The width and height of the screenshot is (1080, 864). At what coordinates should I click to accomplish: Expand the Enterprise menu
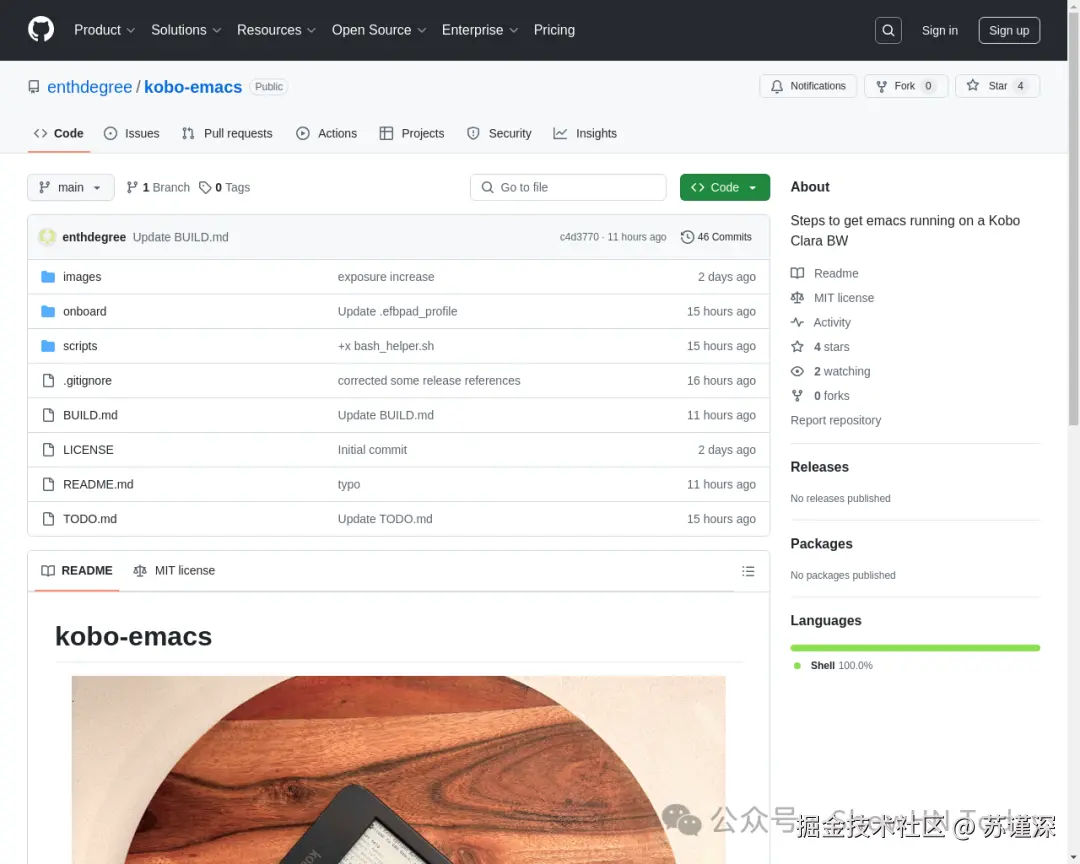tap(479, 30)
